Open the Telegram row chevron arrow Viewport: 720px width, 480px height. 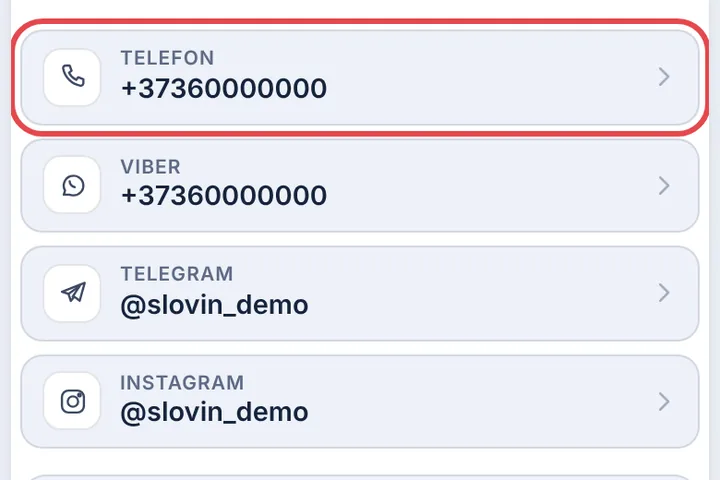tap(664, 293)
